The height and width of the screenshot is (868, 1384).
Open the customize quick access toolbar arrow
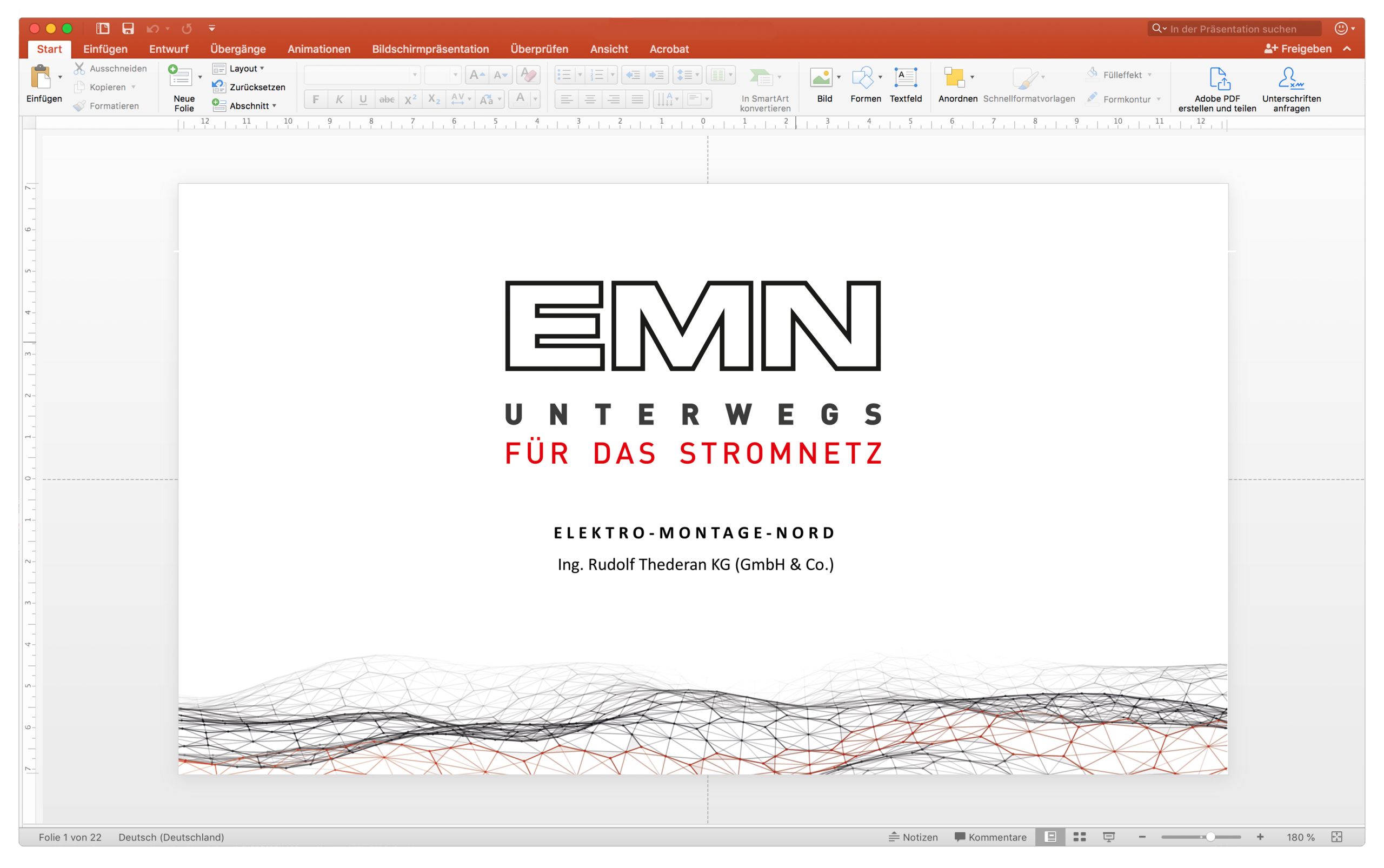pos(212,28)
